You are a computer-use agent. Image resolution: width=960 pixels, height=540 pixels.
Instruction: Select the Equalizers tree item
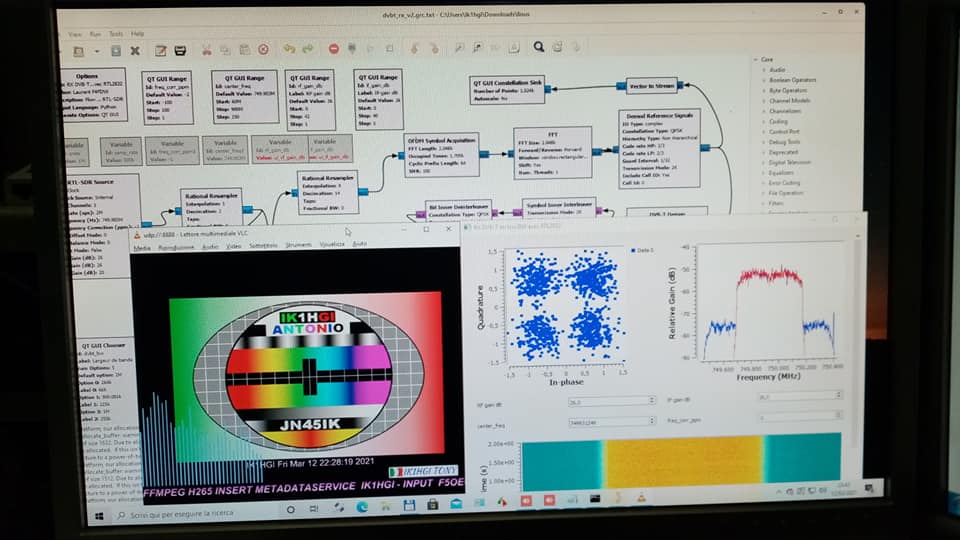point(781,173)
